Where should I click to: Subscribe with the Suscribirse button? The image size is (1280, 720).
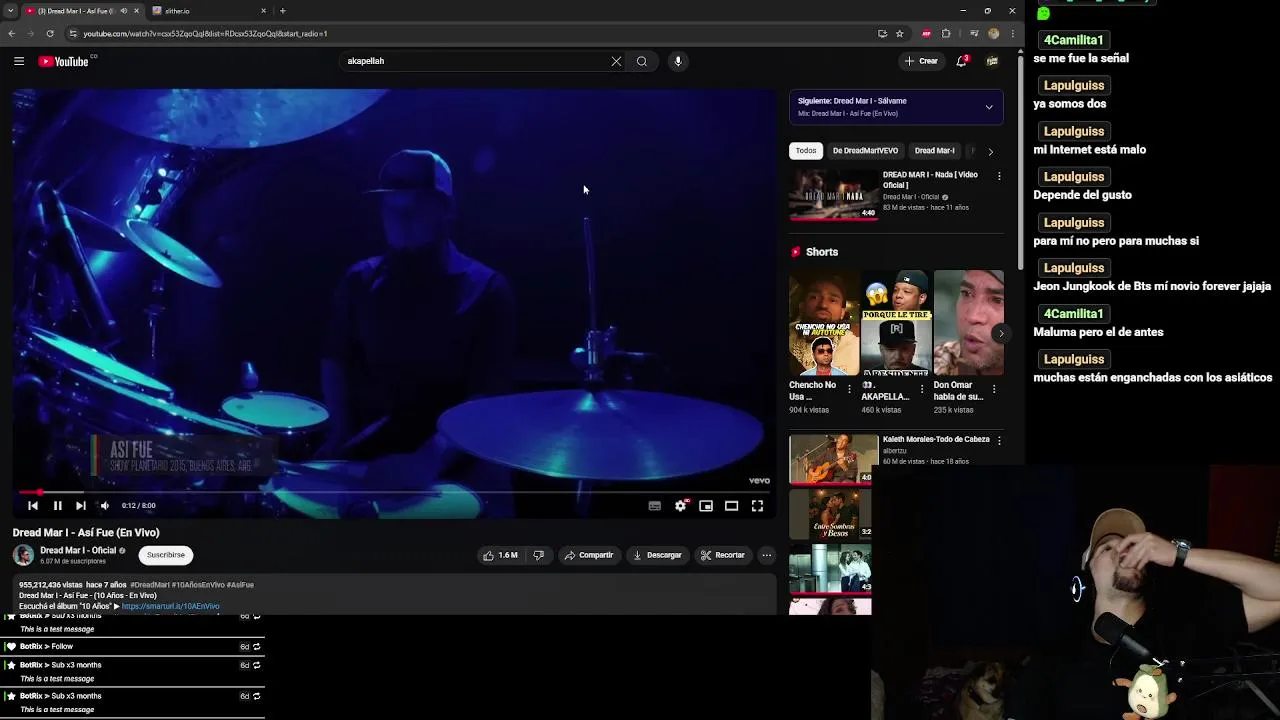[166, 555]
